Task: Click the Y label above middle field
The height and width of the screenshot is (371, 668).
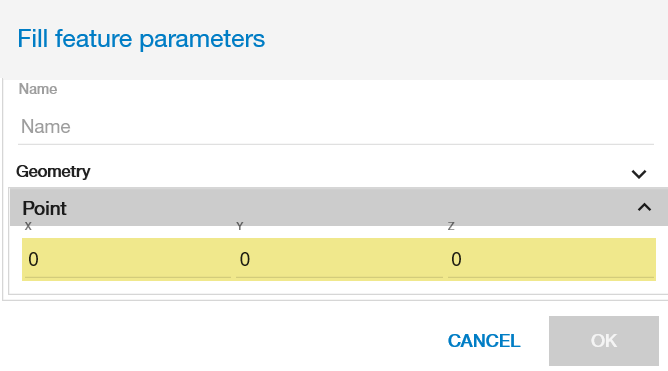Action: point(239,226)
